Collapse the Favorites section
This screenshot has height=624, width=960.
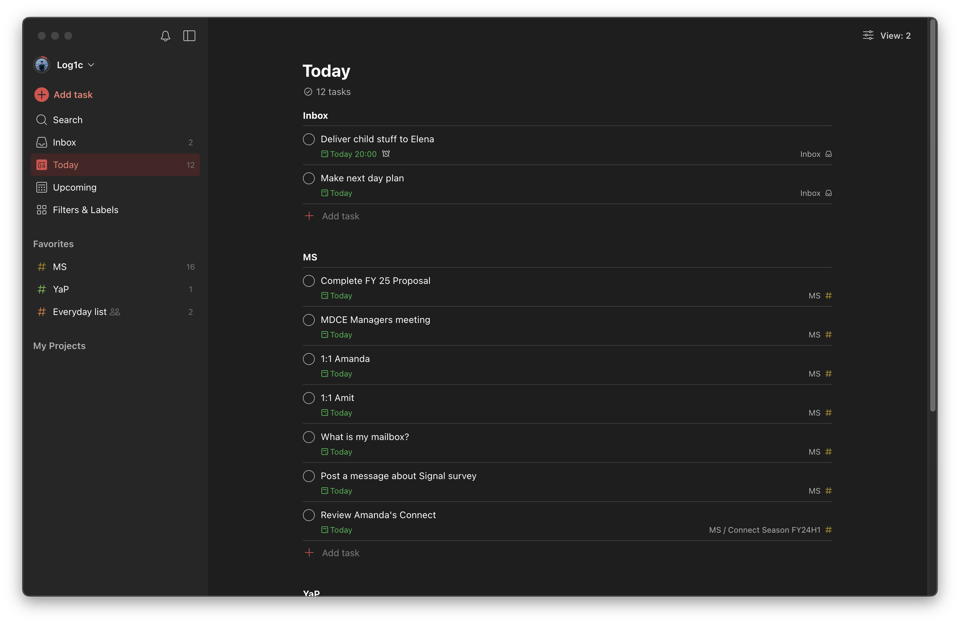tap(53, 244)
